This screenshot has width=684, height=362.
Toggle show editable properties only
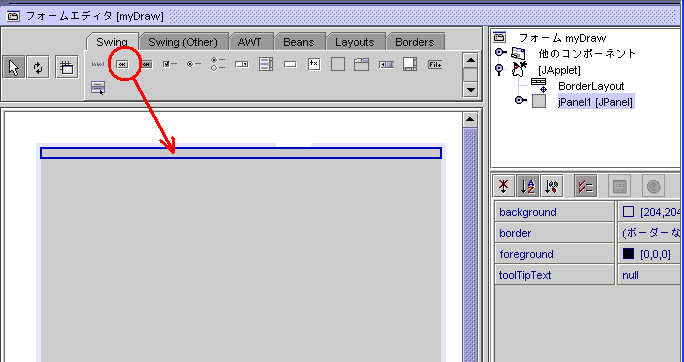tap(585, 187)
